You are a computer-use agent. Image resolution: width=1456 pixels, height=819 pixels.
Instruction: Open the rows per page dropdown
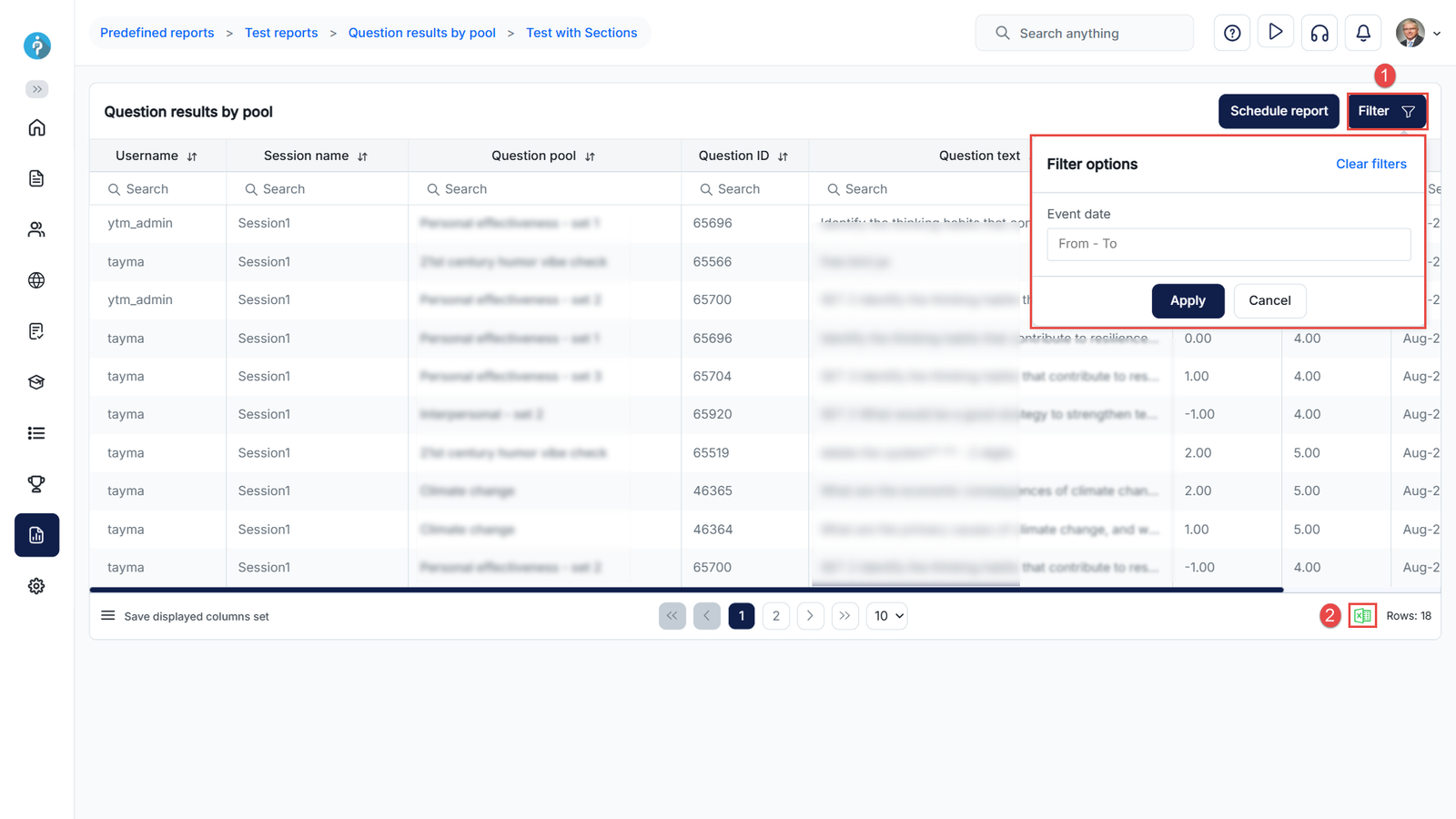click(887, 616)
